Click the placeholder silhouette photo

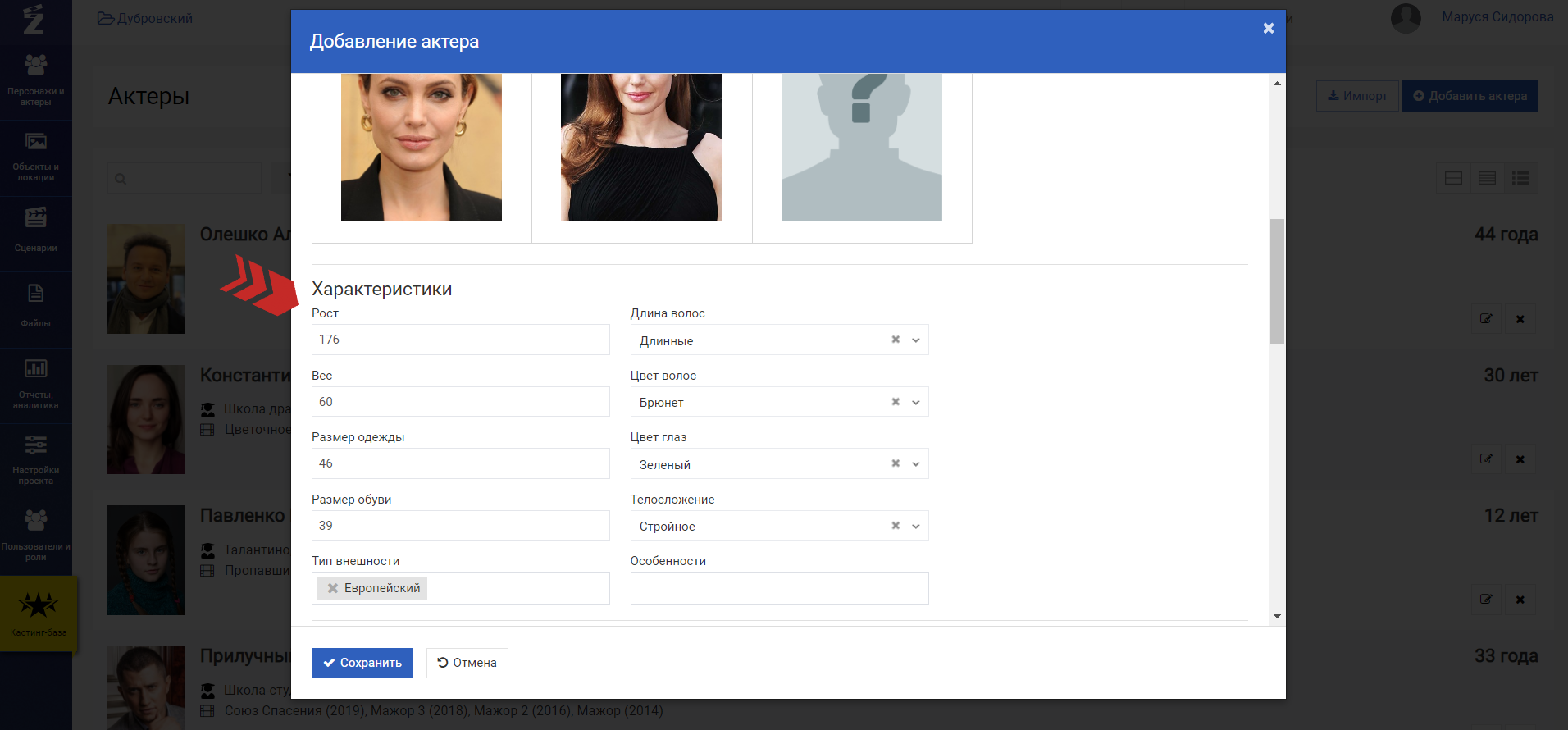pyautogui.click(x=861, y=148)
